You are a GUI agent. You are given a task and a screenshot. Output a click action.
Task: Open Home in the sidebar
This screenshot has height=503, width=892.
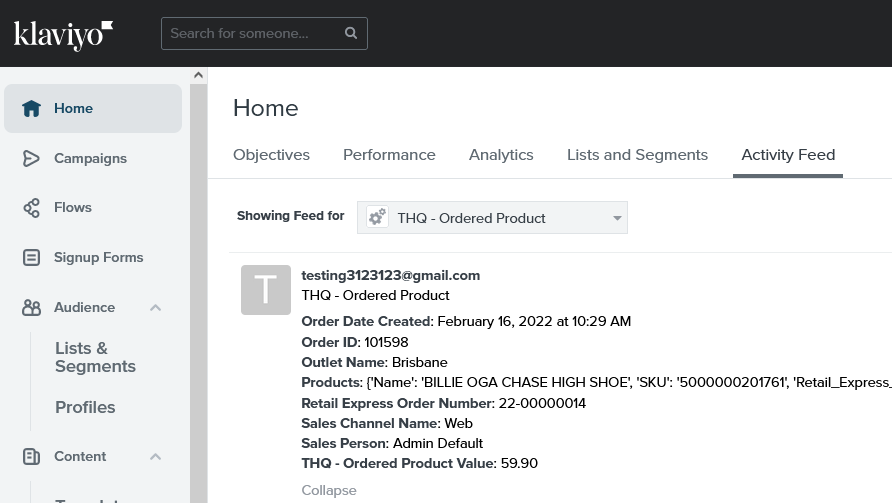pos(93,108)
